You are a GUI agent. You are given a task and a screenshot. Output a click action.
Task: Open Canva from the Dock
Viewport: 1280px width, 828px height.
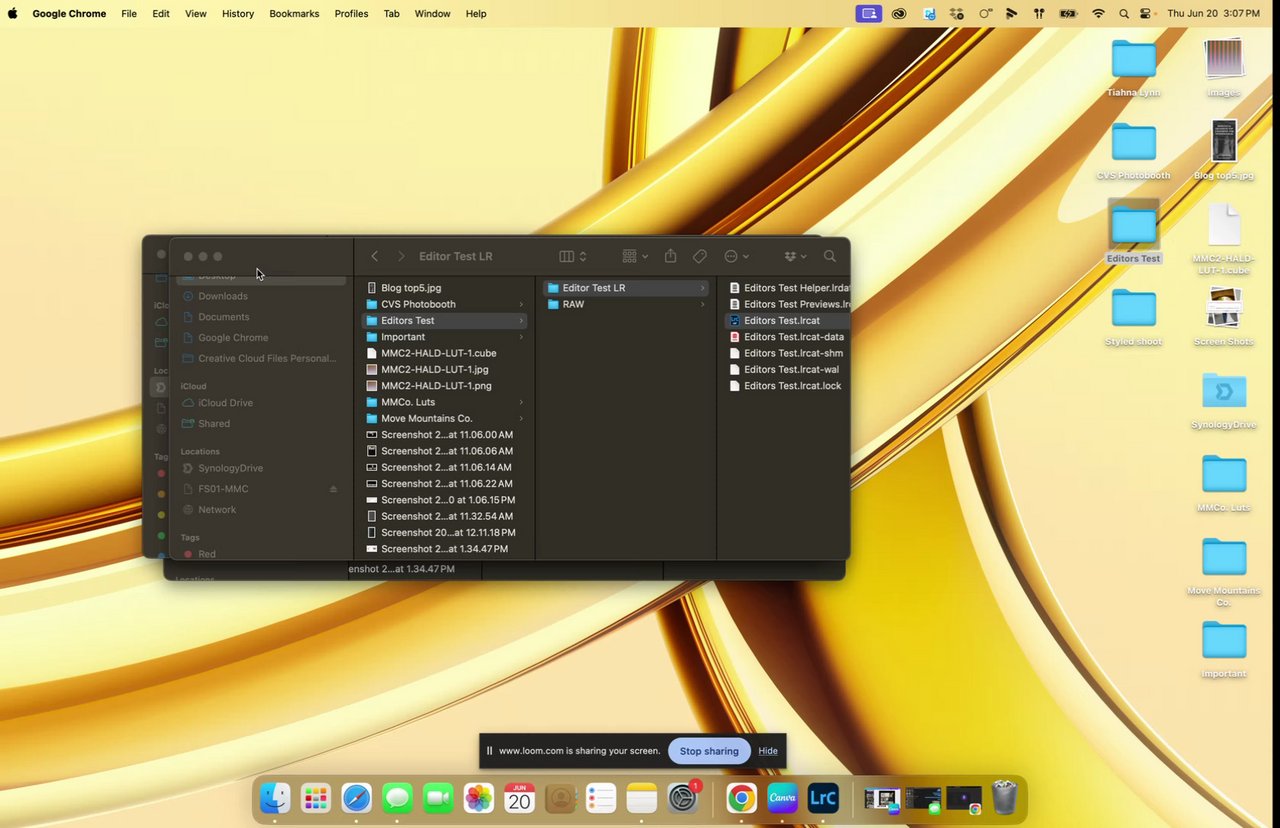(x=782, y=798)
